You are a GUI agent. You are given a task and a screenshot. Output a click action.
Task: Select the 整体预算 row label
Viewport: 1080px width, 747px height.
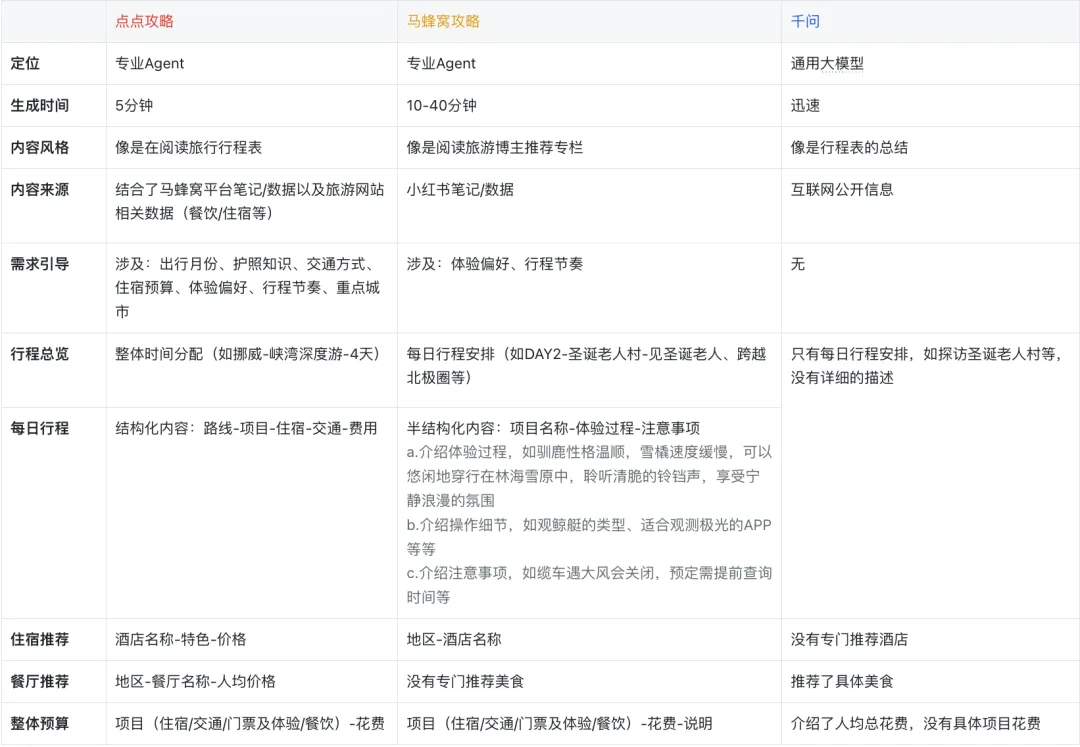40,724
